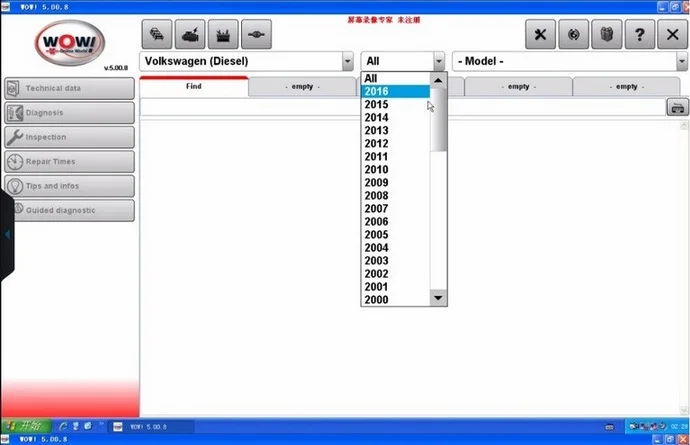Select year 2001 from the list
The image size is (690, 445).
click(x=396, y=287)
